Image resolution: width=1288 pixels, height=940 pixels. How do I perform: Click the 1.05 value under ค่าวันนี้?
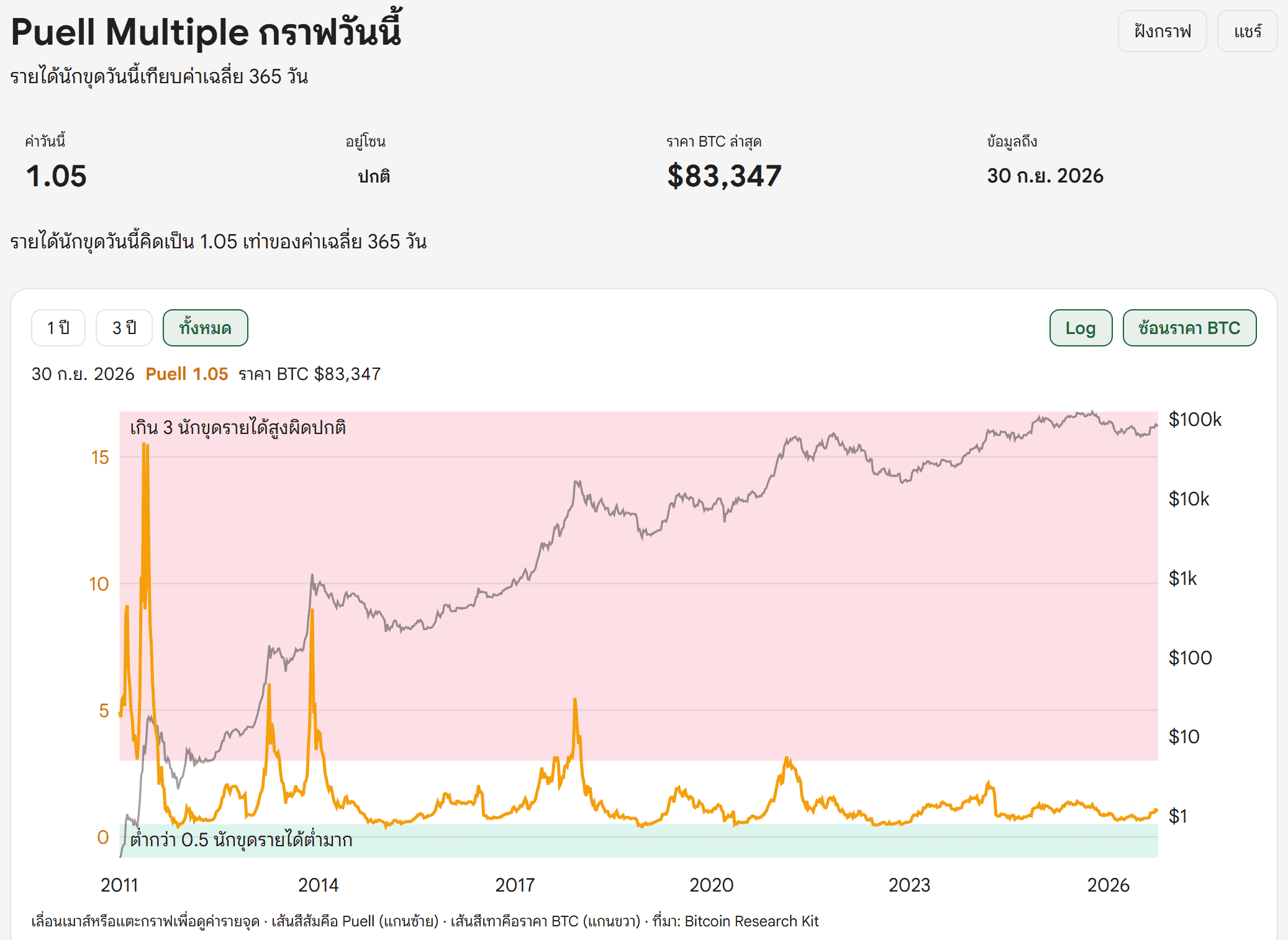click(56, 176)
